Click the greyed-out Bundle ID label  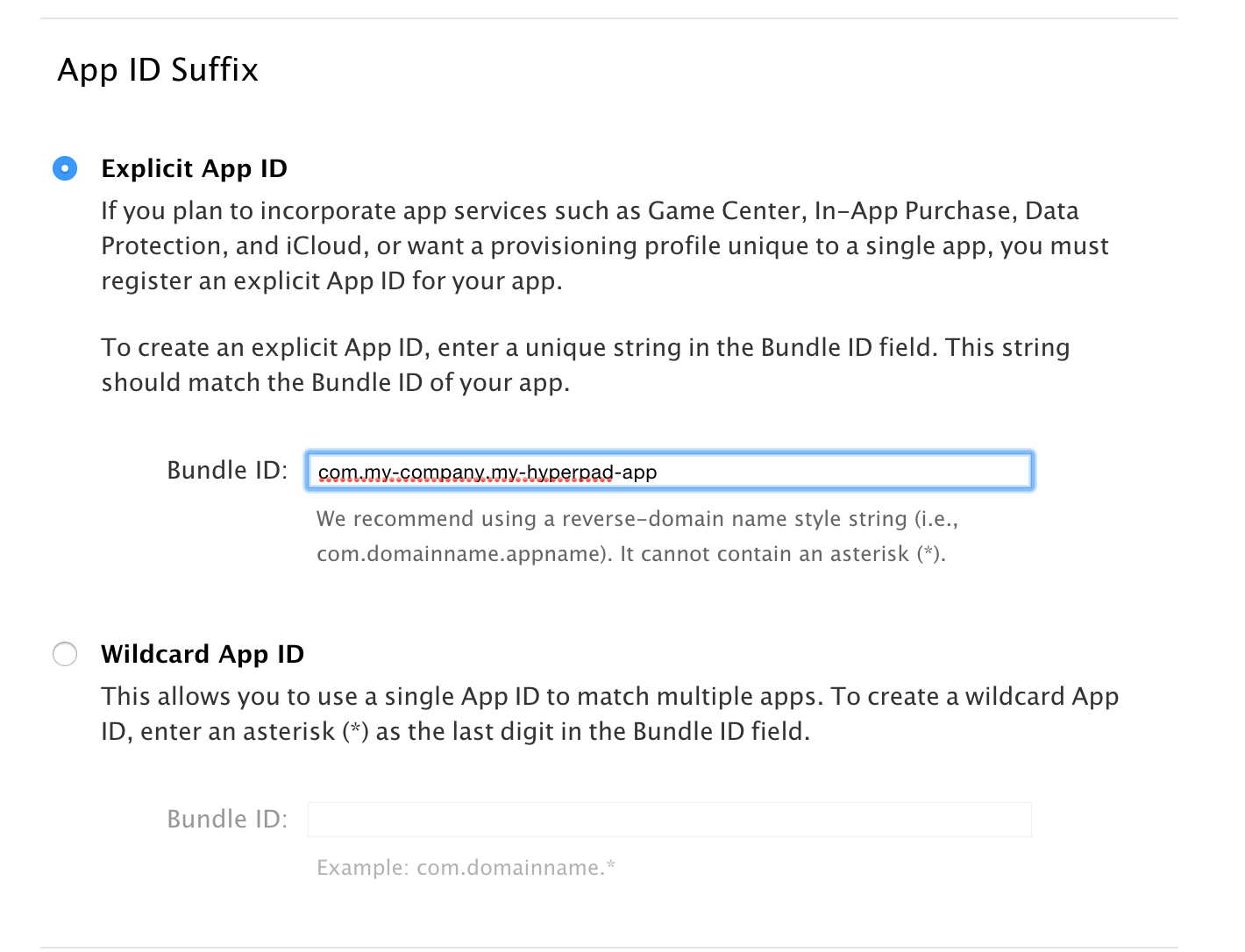click(x=227, y=819)
